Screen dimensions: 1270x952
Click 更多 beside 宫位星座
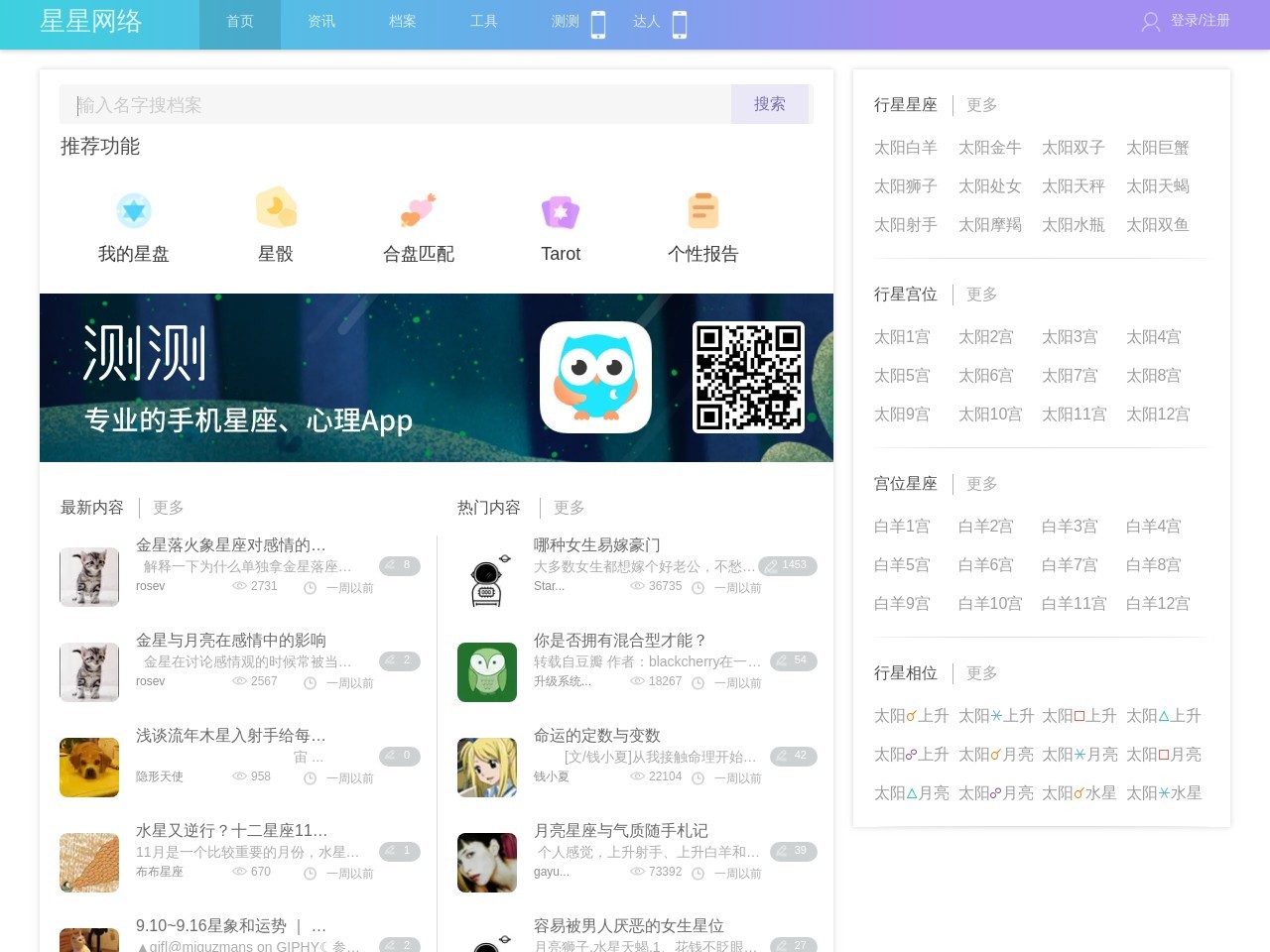point(982,484)
